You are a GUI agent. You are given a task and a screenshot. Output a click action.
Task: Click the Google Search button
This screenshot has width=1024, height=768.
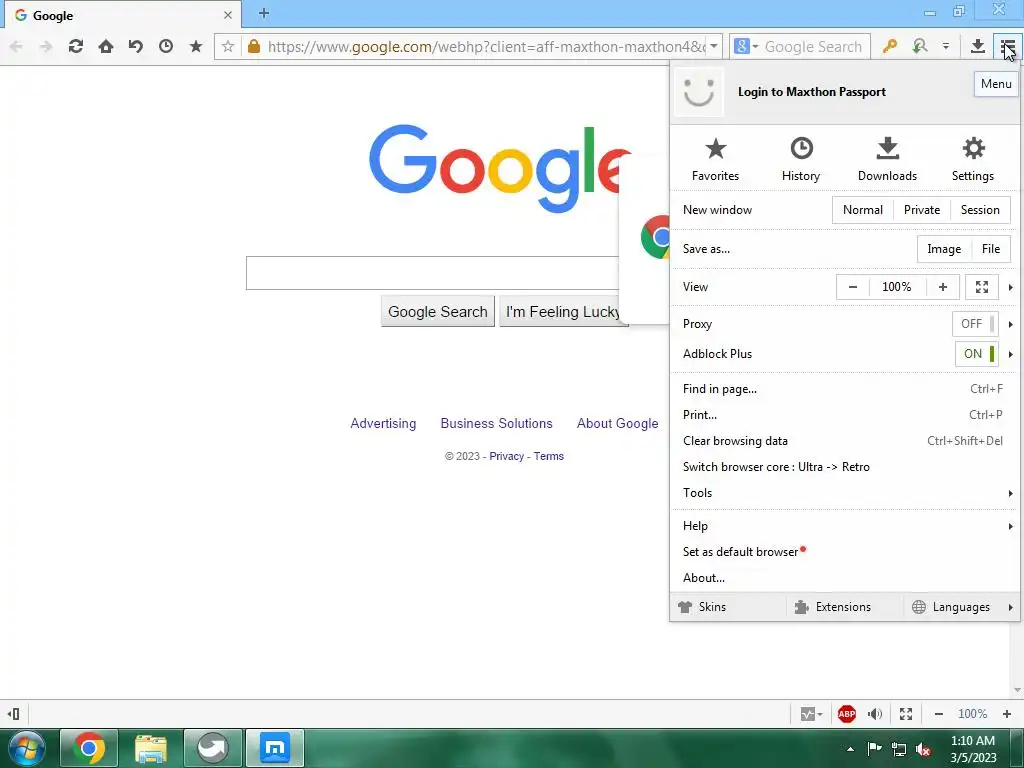click(438, 312)
